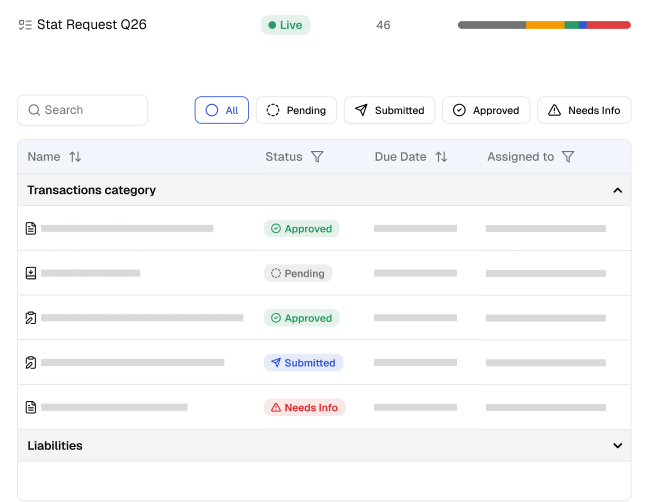Click the Live status badge
This screenshot has height=502, width=649.
[x=286, y=25]
